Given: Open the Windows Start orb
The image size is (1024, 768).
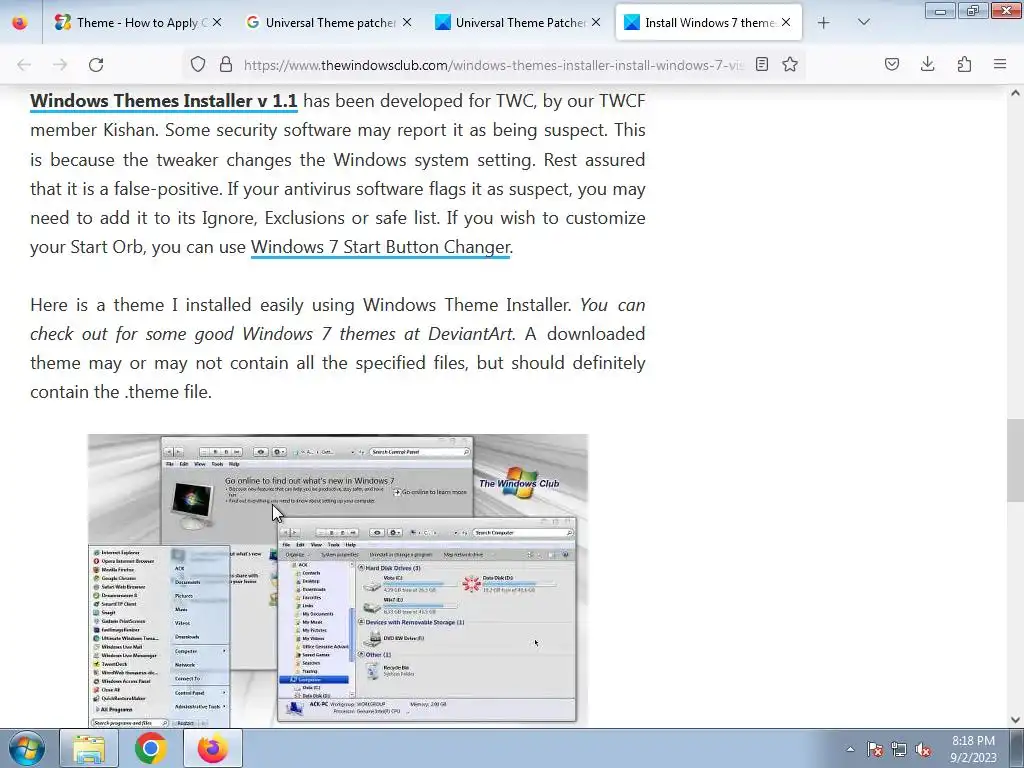Looking at the screenshot, I should coord(27,748).
